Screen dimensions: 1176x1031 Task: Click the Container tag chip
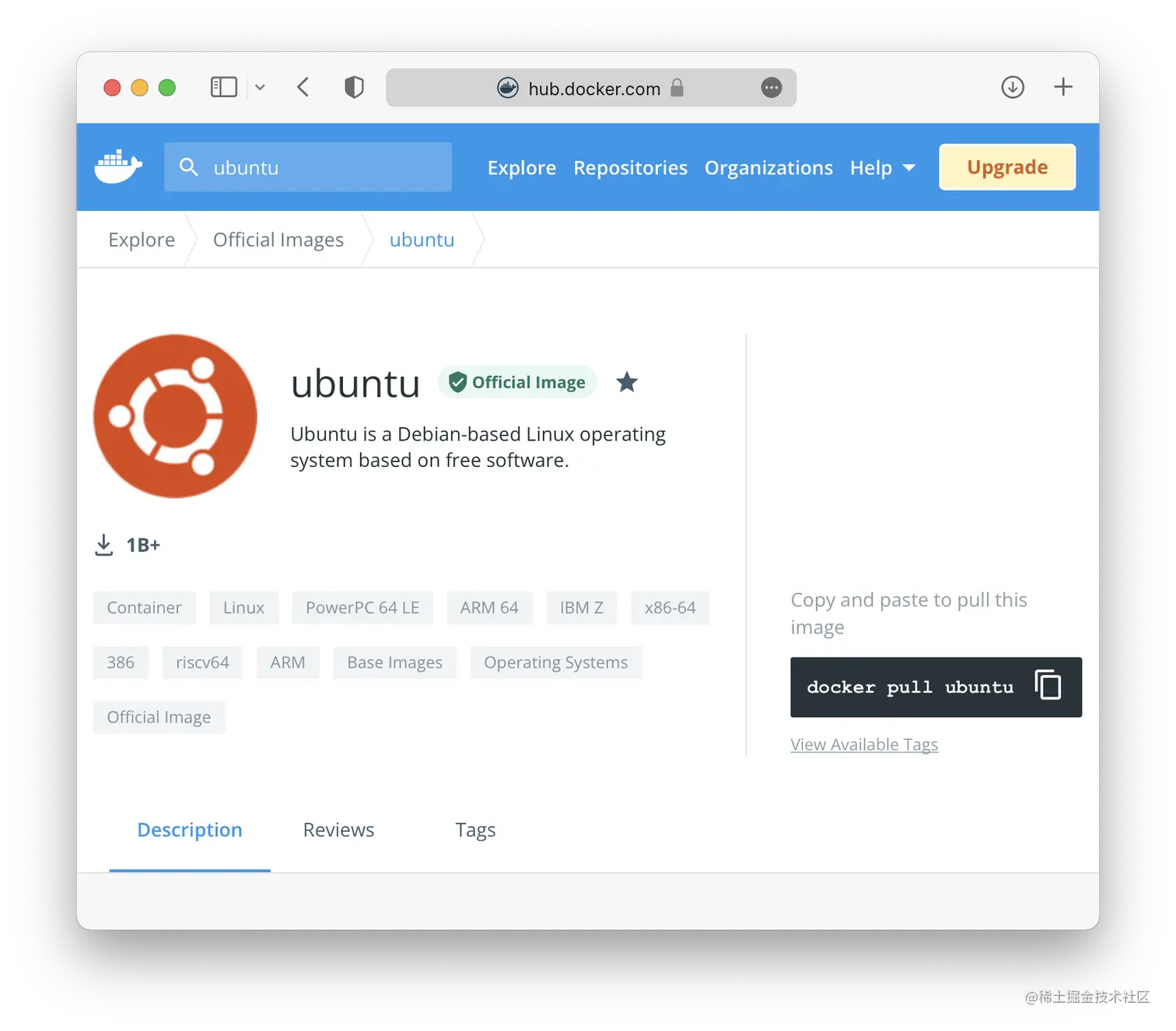click(144, 608)
